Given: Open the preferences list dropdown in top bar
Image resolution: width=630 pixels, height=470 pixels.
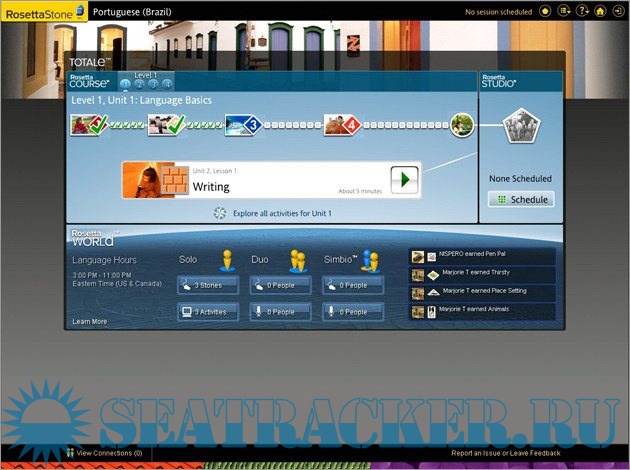Looking at the screenshot, I should [565, 11].
